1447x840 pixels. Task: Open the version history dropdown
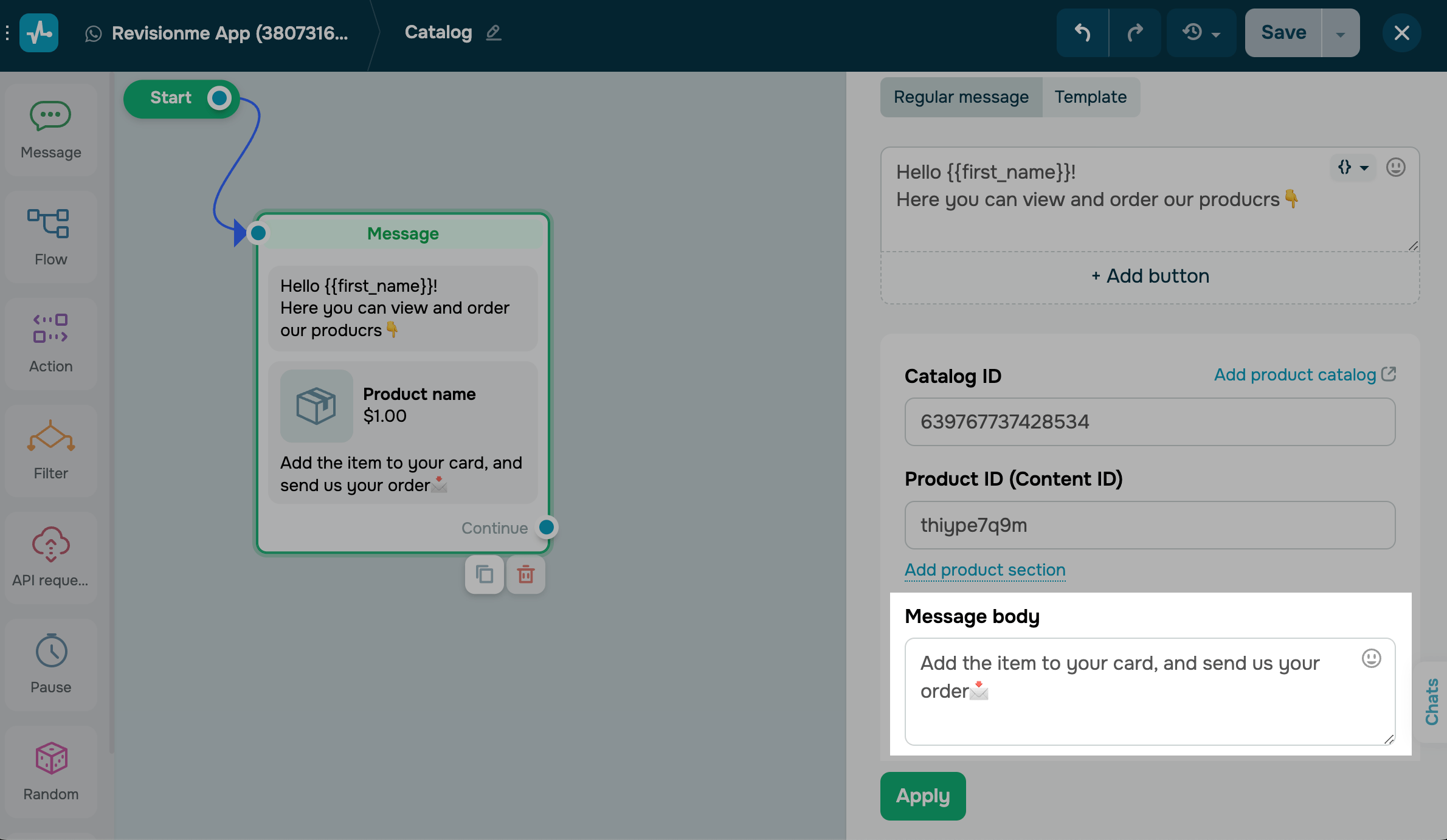click(1201, 33)
